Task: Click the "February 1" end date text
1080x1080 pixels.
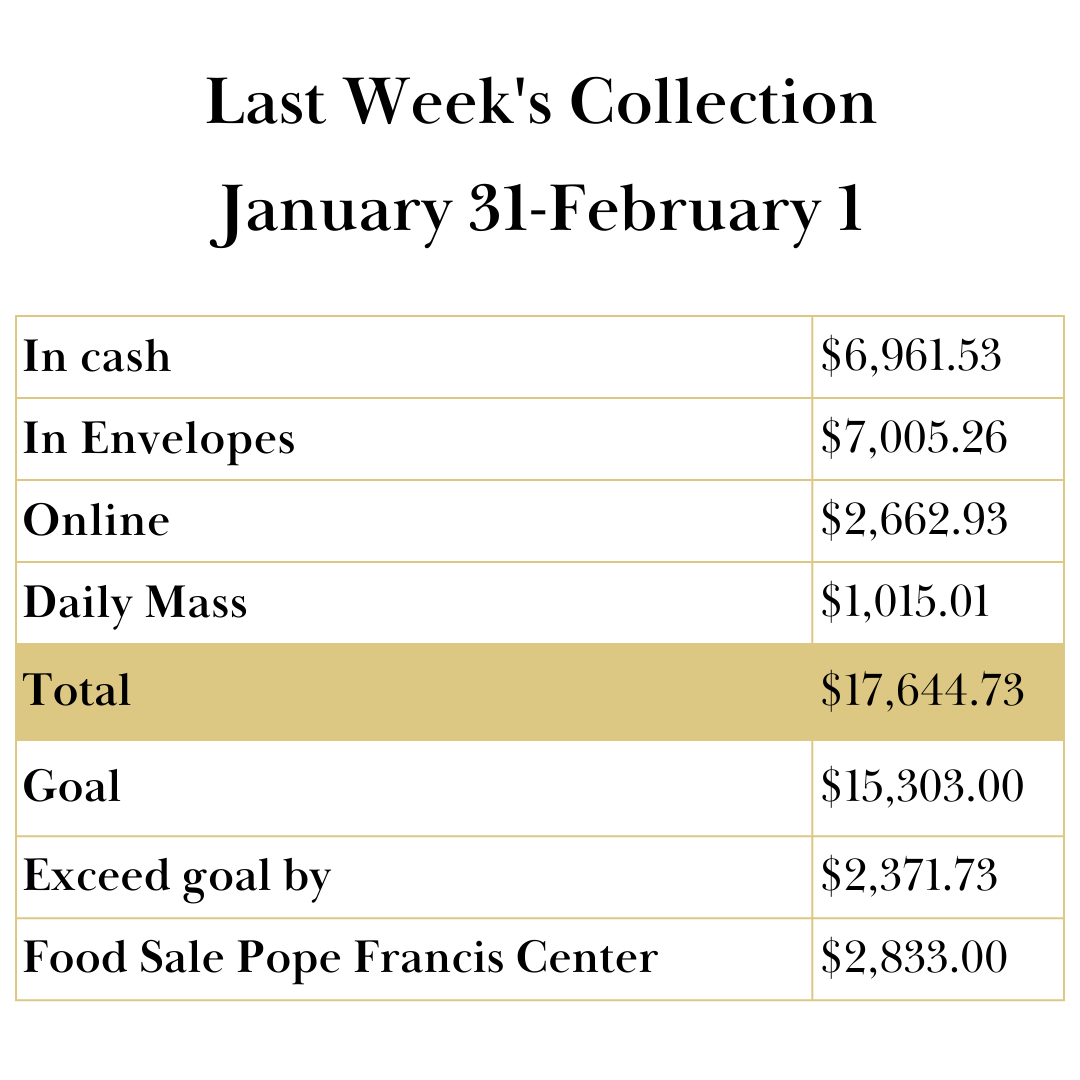Action: click(x=704, y=211)
